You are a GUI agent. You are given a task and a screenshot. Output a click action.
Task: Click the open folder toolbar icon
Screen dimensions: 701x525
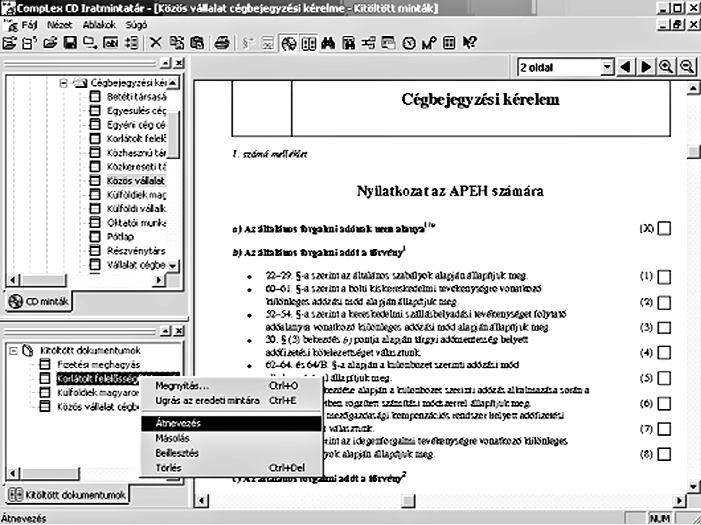[50, 43]
